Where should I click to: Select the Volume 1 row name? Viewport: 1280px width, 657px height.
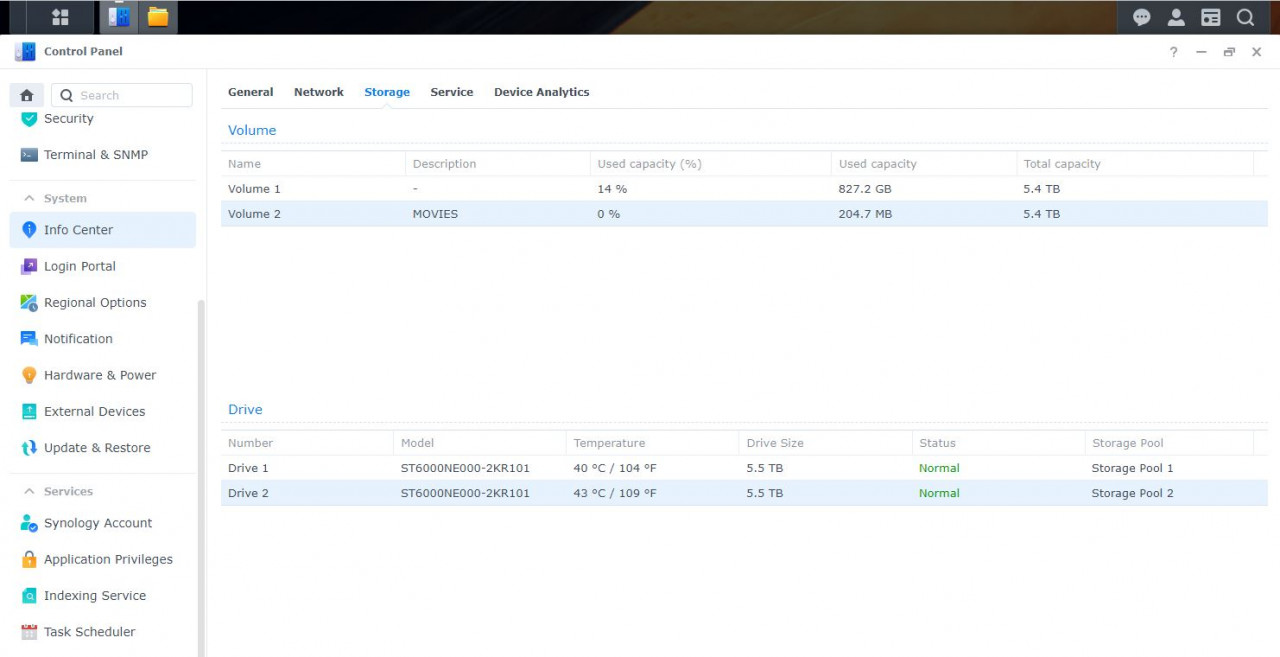[254, 189]
